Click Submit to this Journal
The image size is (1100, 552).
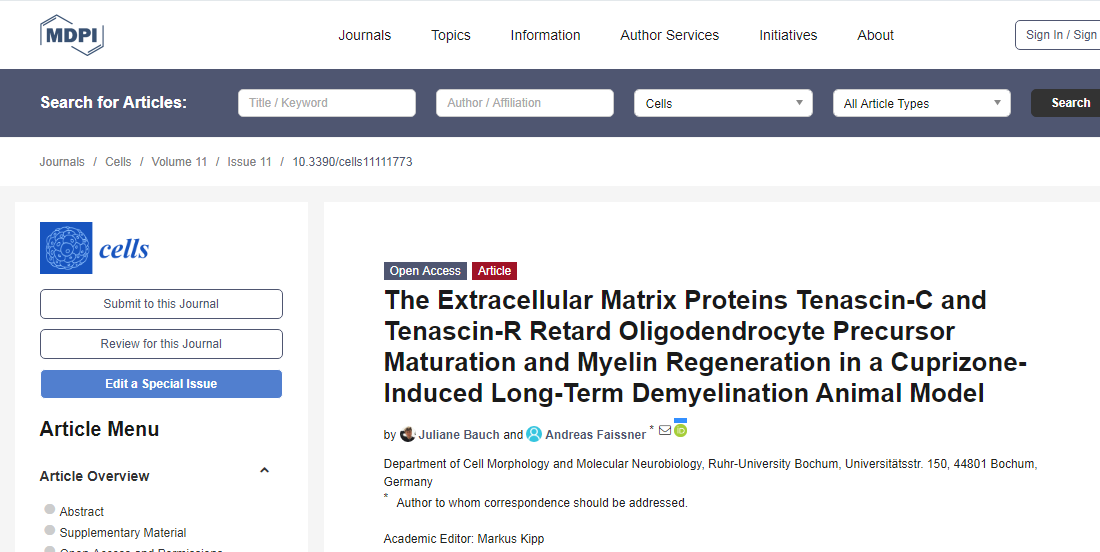pyautogui.click(x=161, y=304)
